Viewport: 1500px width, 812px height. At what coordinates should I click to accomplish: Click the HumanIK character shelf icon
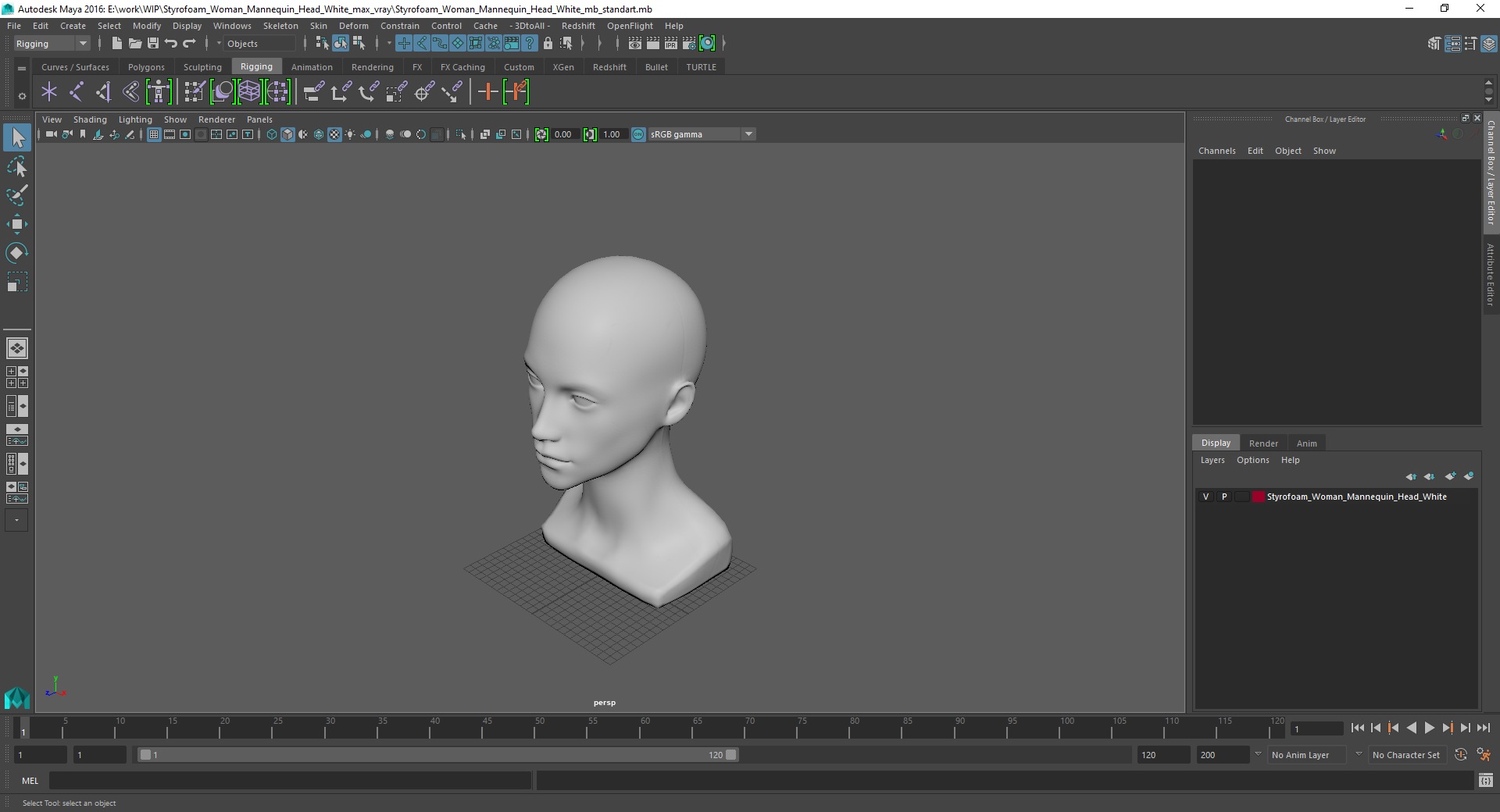[159, 92]
